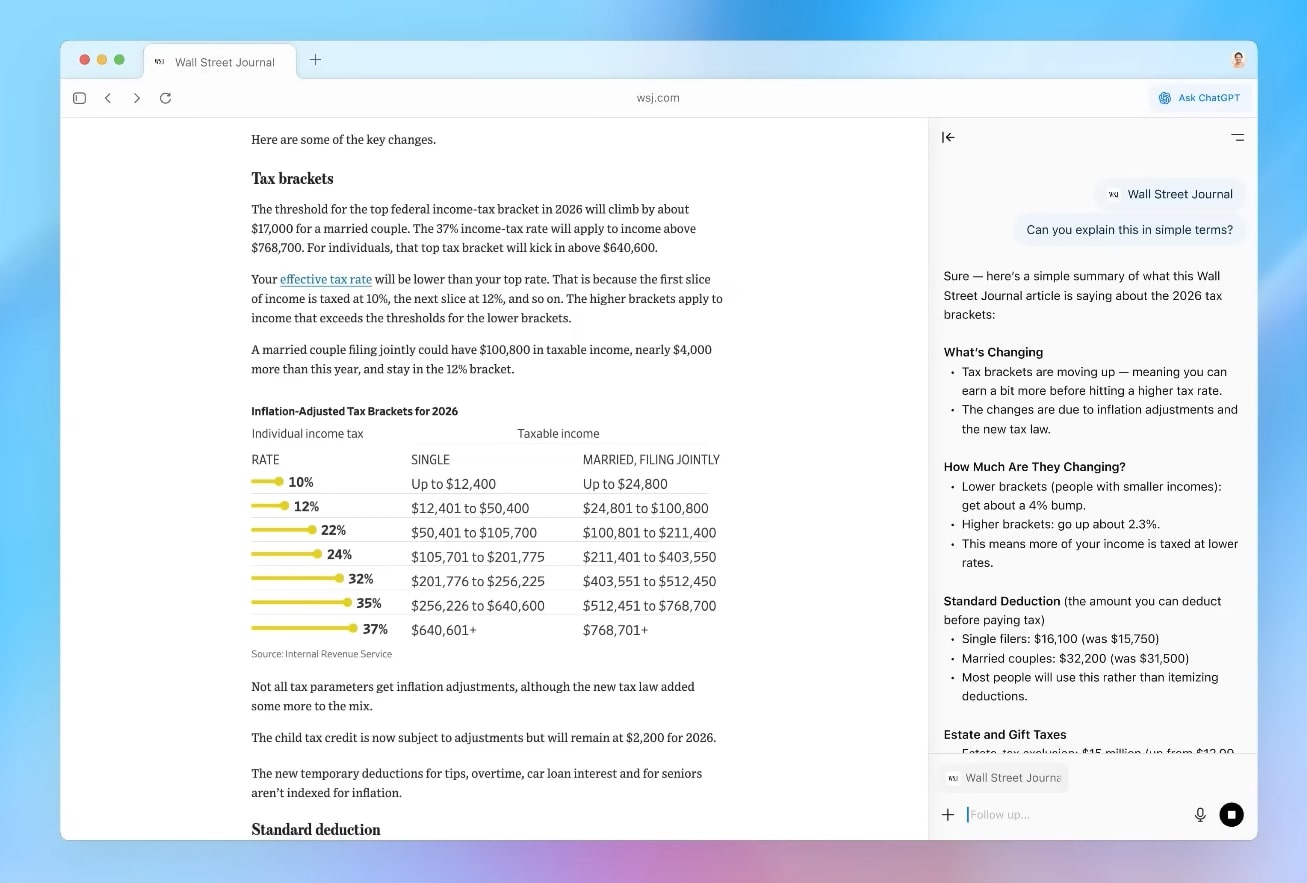Open a new tab with plus icon
Screen dimensions: 1307x883
tap(315, 60)
